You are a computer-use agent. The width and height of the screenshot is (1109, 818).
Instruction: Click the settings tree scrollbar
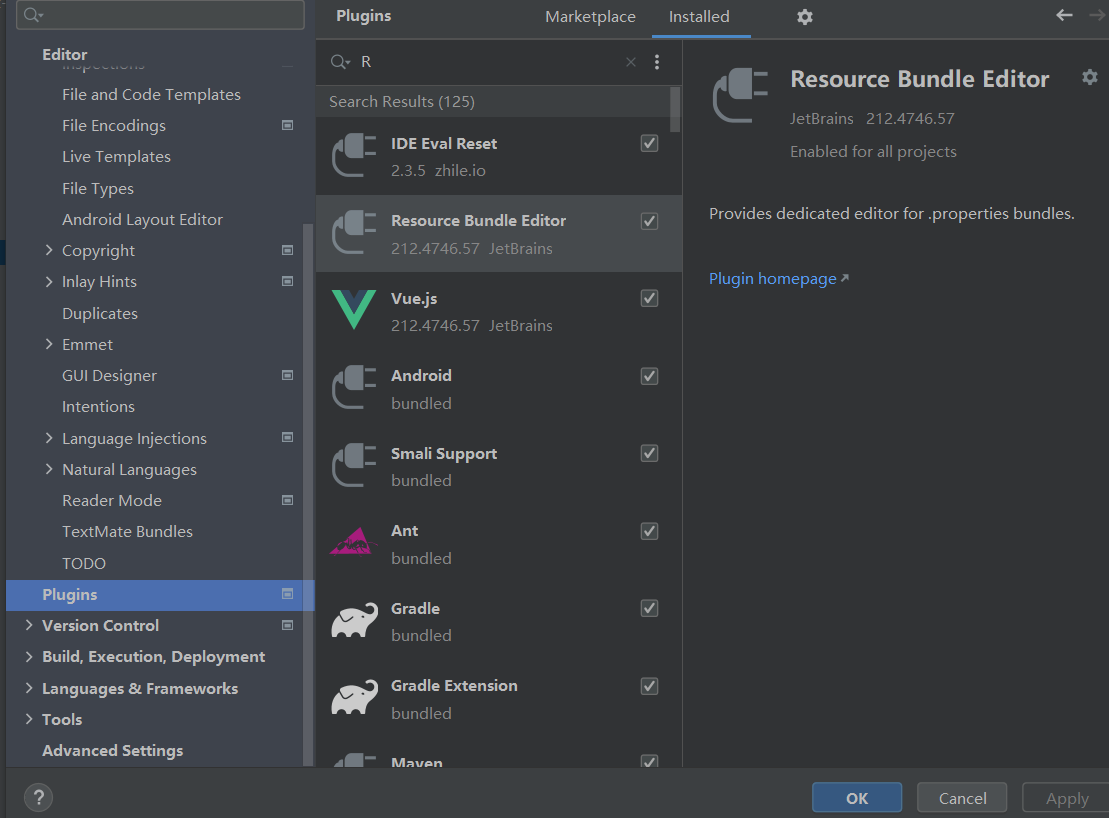tap(308, 493)
